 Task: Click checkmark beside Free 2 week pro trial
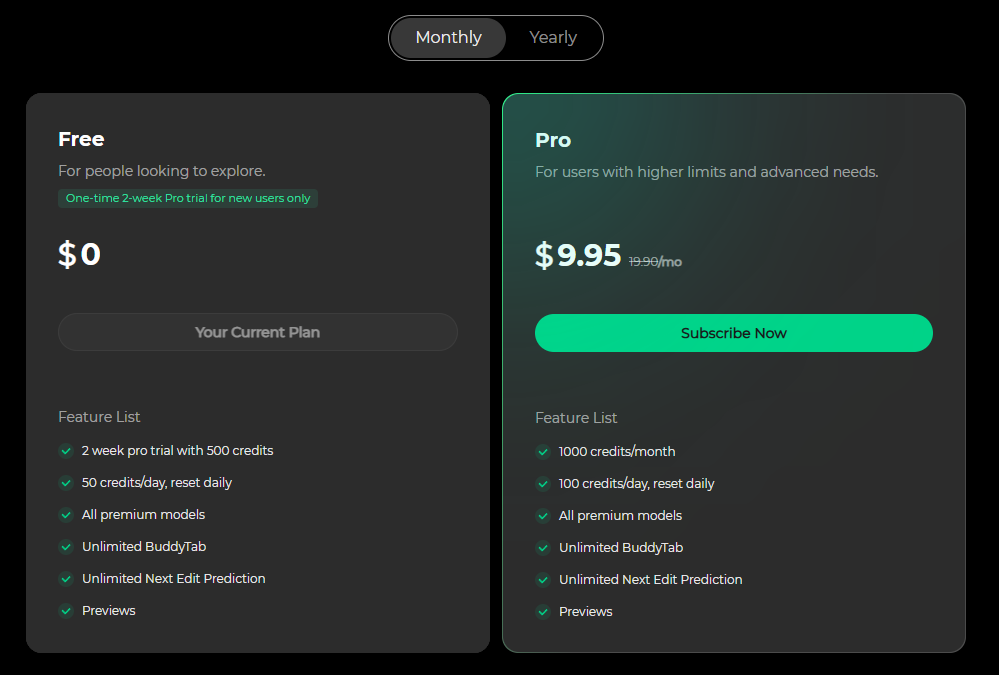[x=66, y=451]
